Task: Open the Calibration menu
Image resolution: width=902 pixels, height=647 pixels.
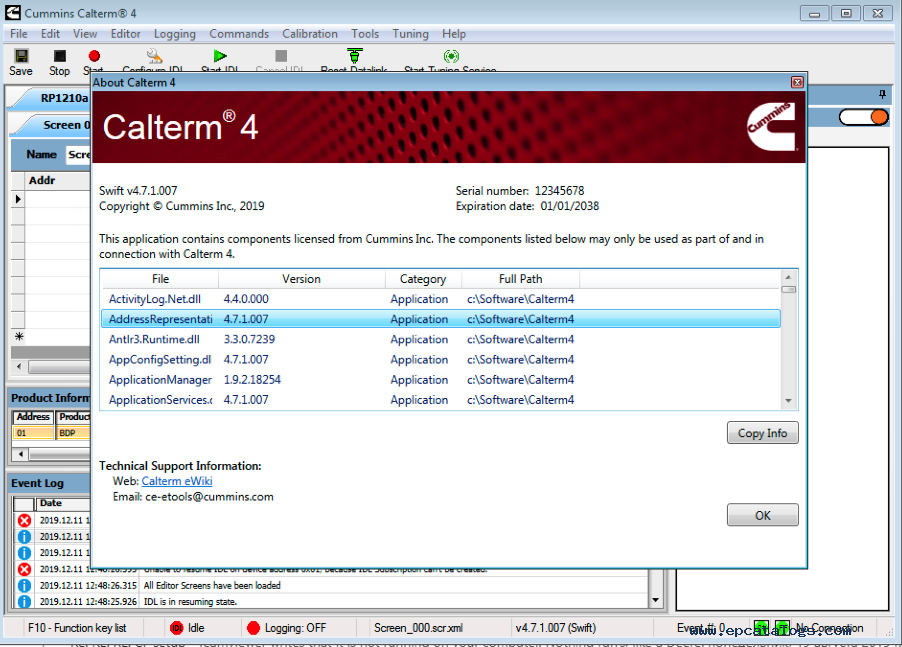Action: click(x=309, y=34)
